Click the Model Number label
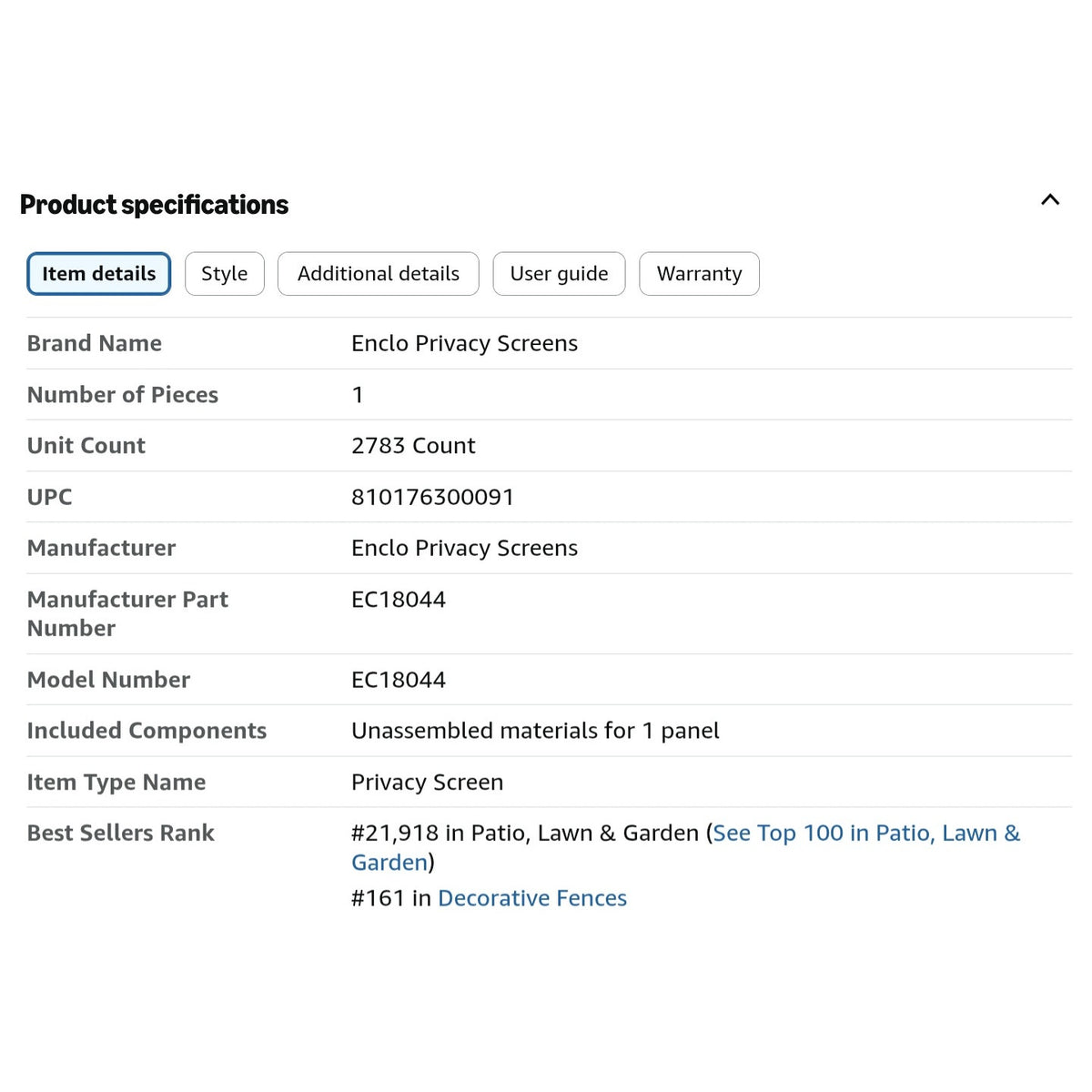The image size is (1092, 1092). point(108,680)
